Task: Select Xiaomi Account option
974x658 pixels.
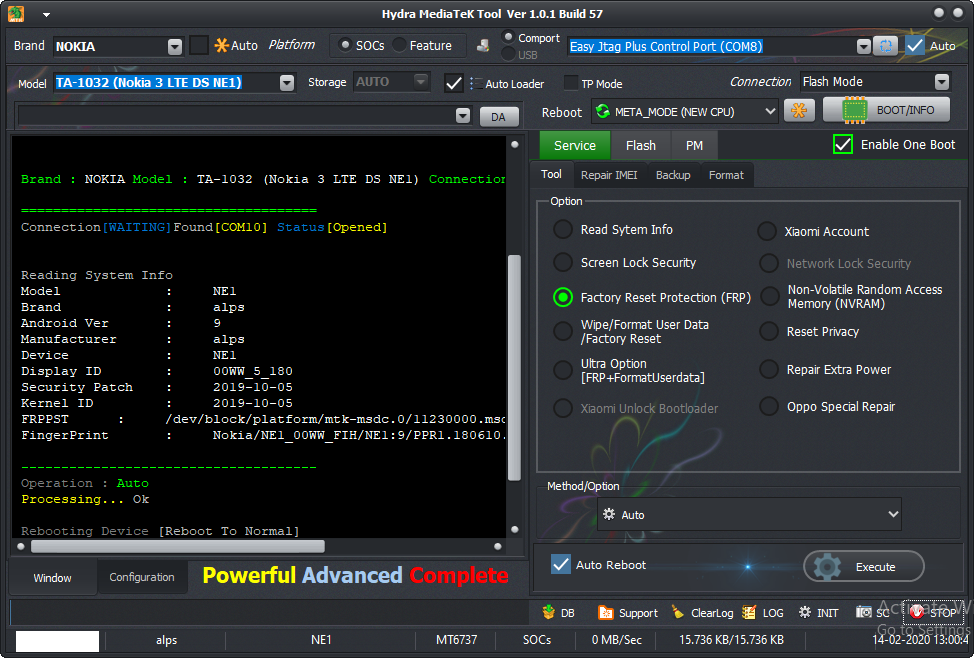Action: pos(767,231)
